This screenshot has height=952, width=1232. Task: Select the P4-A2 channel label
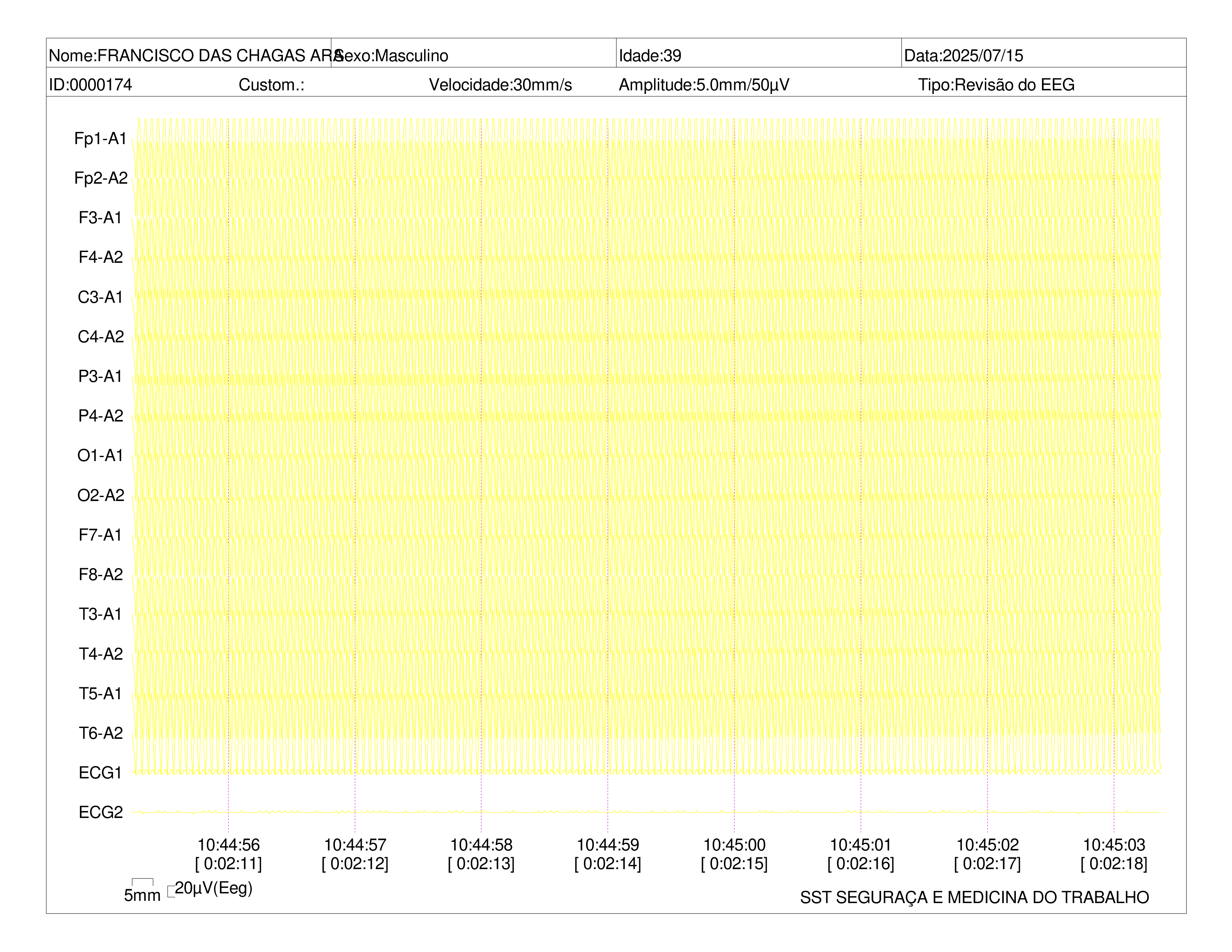tap(101, 416)
